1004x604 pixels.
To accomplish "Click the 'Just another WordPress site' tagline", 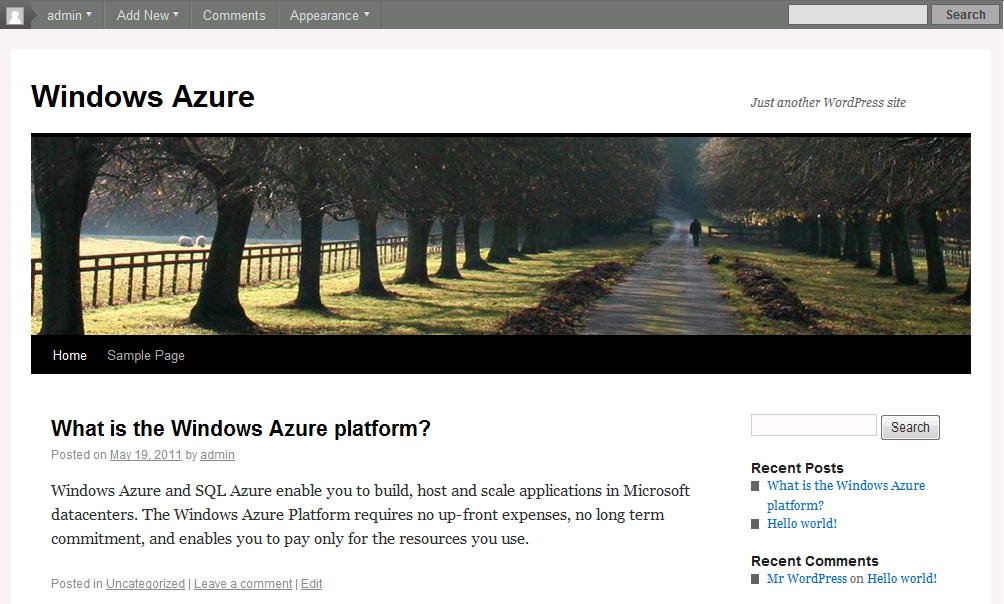I will point(829,102).
